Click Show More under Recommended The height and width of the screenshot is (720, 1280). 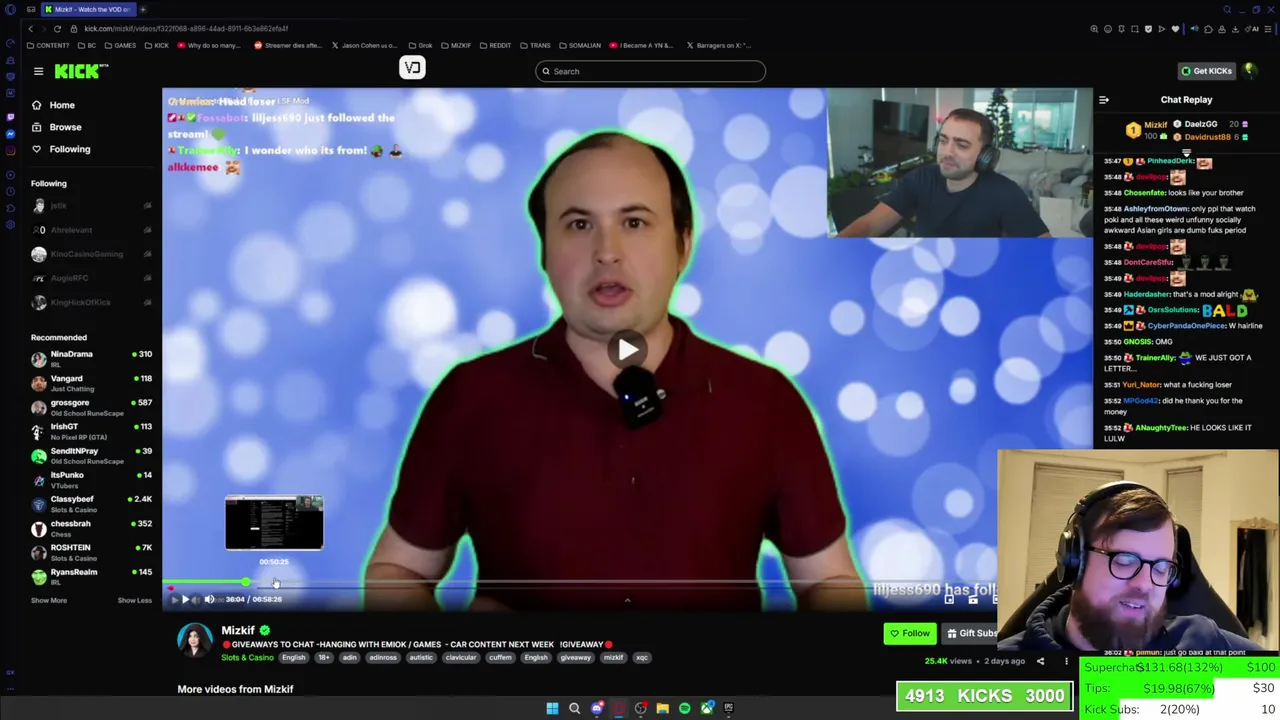[49, 600]
